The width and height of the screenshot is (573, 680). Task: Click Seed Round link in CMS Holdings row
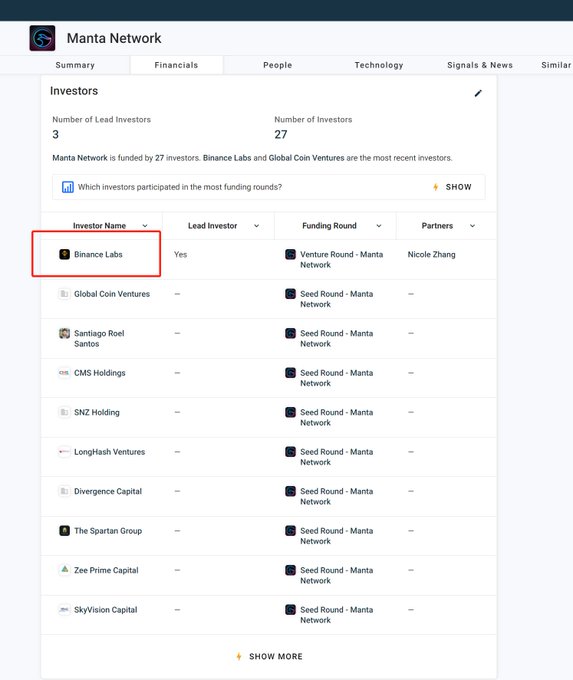(x=337, y=378)
